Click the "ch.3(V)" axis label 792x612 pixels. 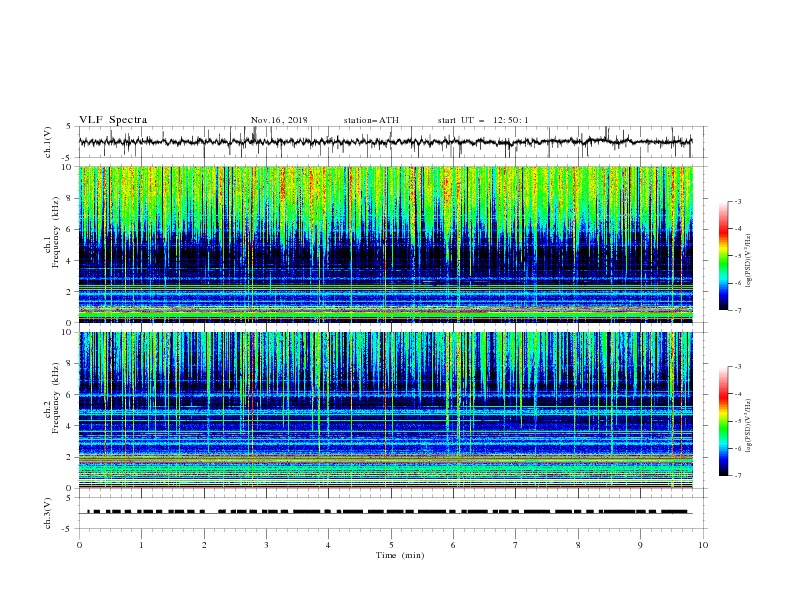point(48,513)
